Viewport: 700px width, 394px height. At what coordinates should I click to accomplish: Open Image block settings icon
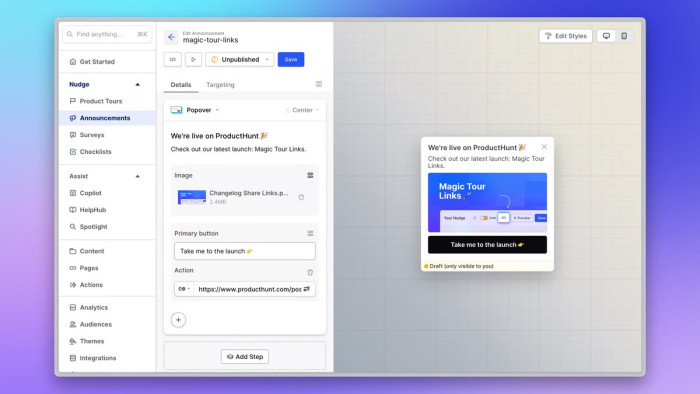click(x=310, y=175)
